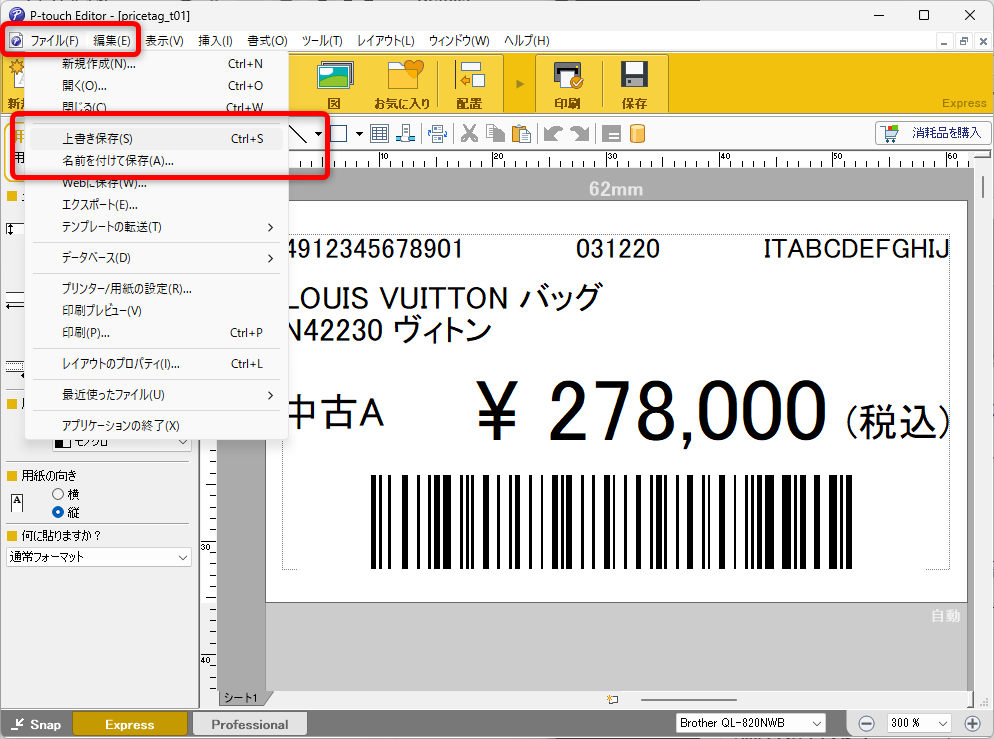Insert a table with the grid icon
The height and width of the screenshot is (739, 994).
(379, 134)
